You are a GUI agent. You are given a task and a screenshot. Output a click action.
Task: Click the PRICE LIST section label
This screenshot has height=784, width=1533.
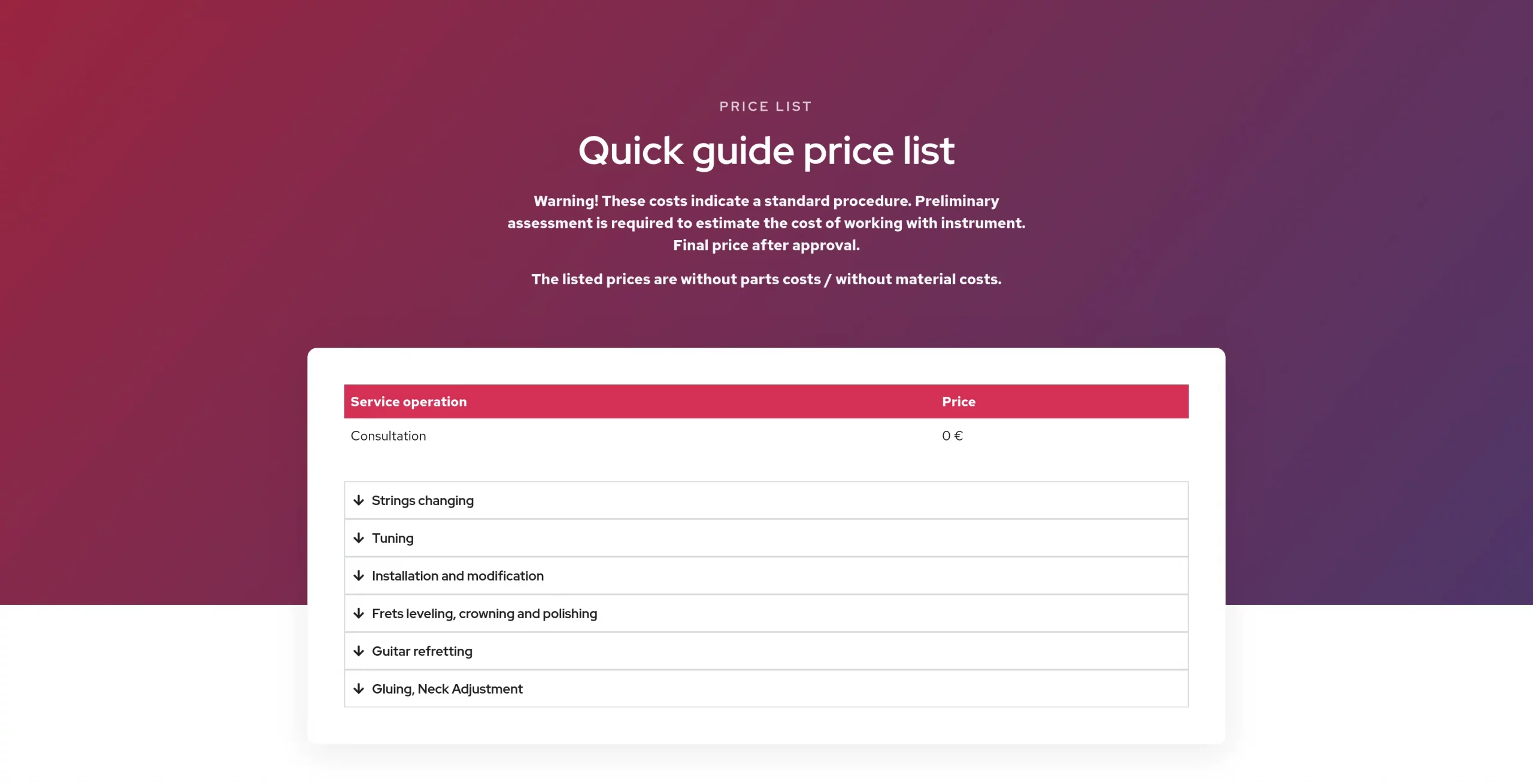(x=765, y=107)
